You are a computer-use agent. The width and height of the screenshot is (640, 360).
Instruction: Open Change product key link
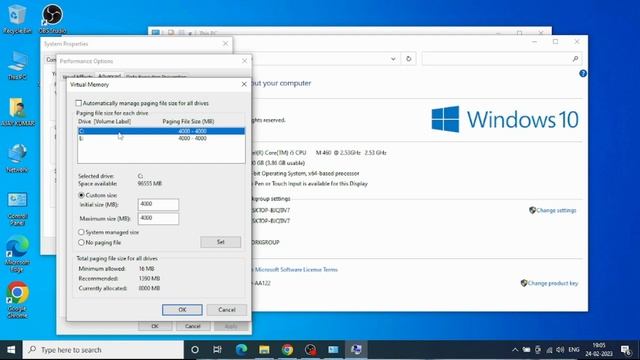553,283
